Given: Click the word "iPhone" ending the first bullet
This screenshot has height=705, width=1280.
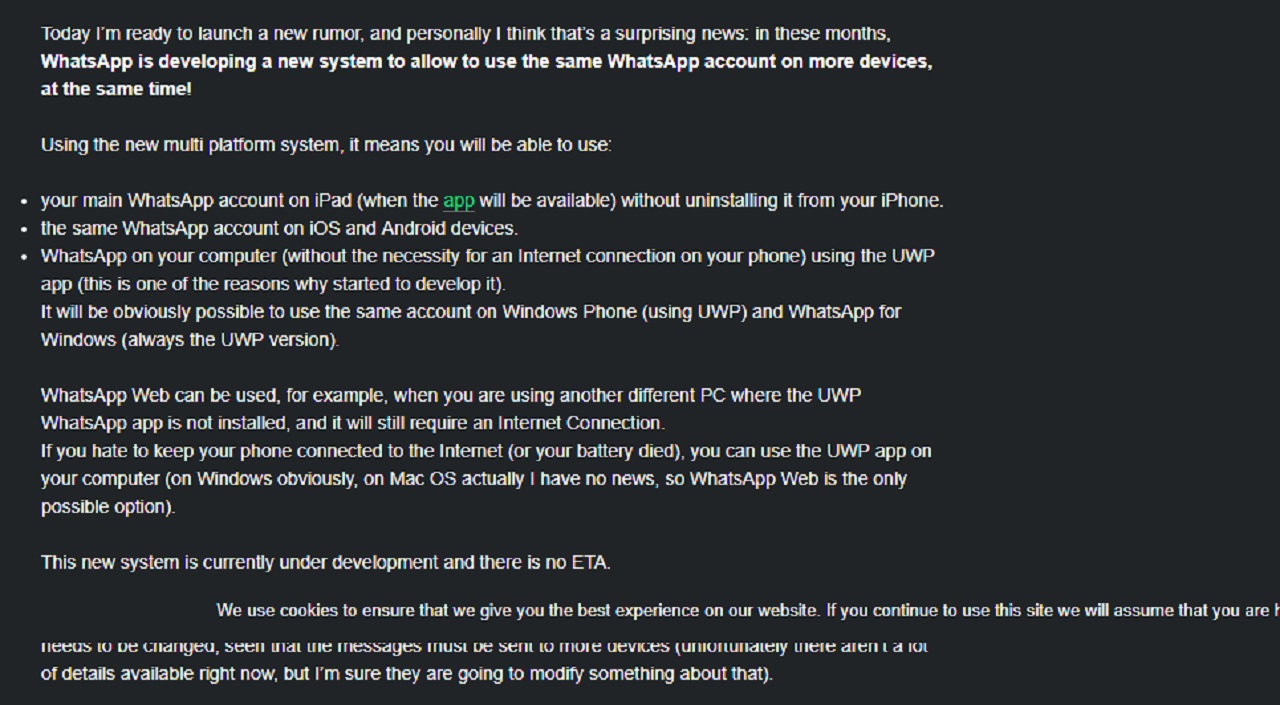Looking at the screenshot, I should [x=911, y=201].
